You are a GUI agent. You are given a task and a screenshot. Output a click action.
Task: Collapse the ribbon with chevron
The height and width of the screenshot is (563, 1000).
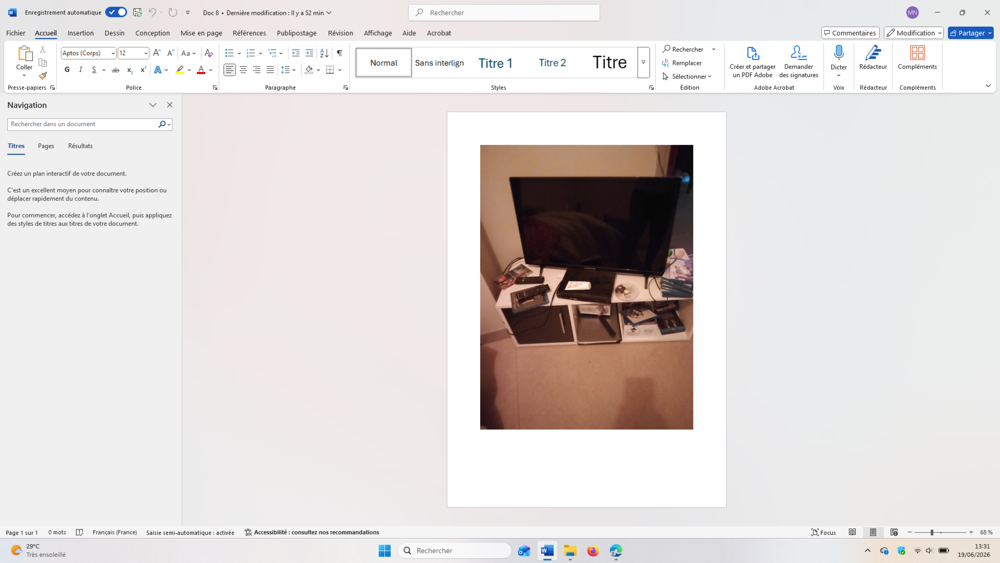[988, 86]
